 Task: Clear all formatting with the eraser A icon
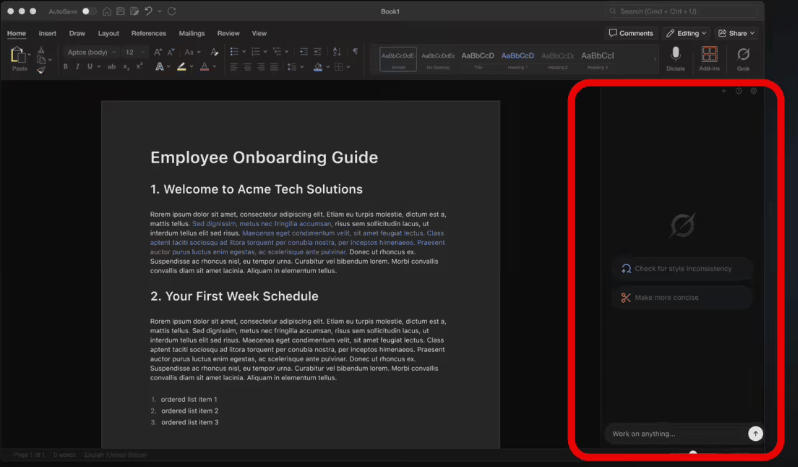click(214, 52)
